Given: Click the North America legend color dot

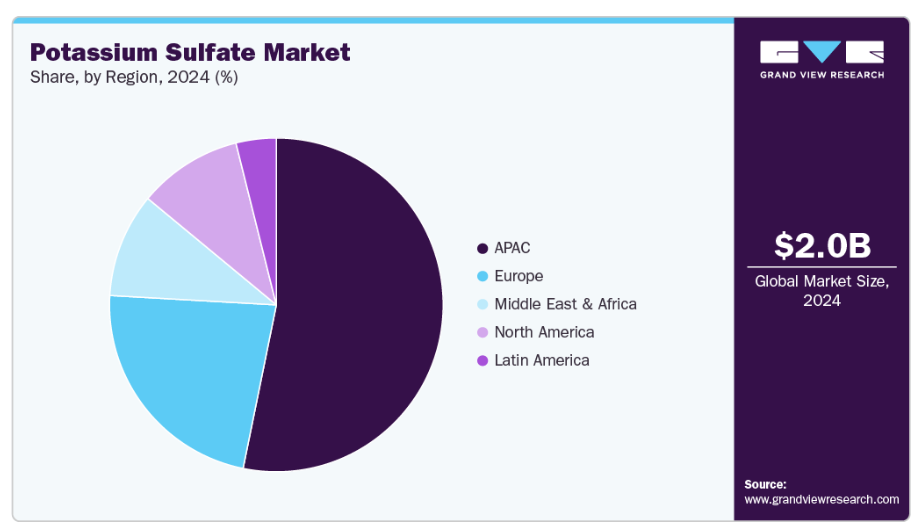Looking at the screenshot, I should (x=483, y=332).
